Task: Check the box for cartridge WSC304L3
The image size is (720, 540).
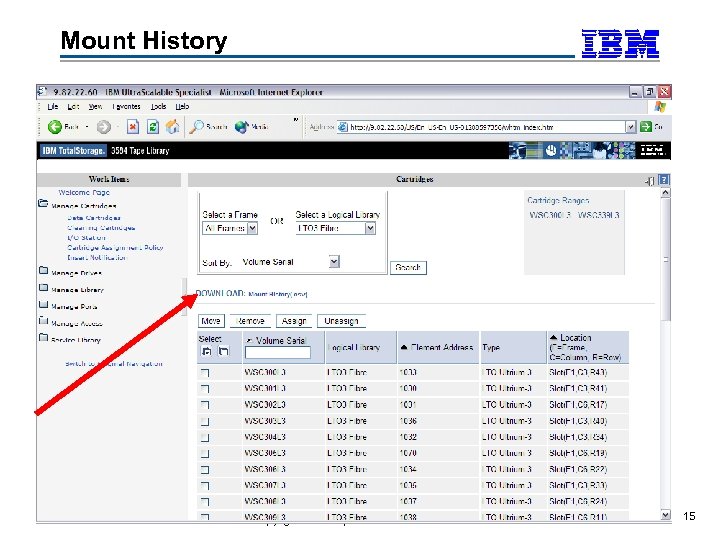Action: 205,437
